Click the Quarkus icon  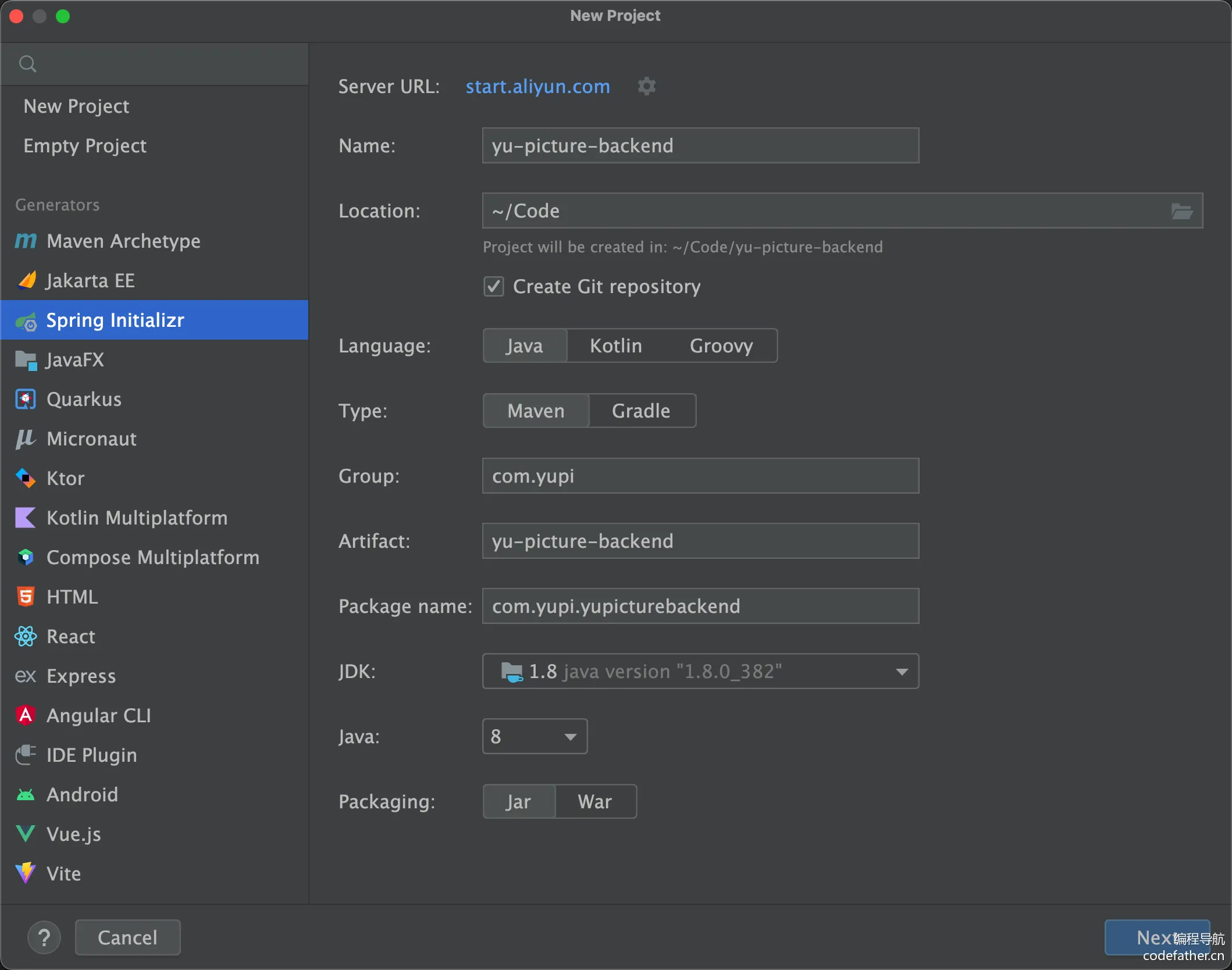(26, 400)
